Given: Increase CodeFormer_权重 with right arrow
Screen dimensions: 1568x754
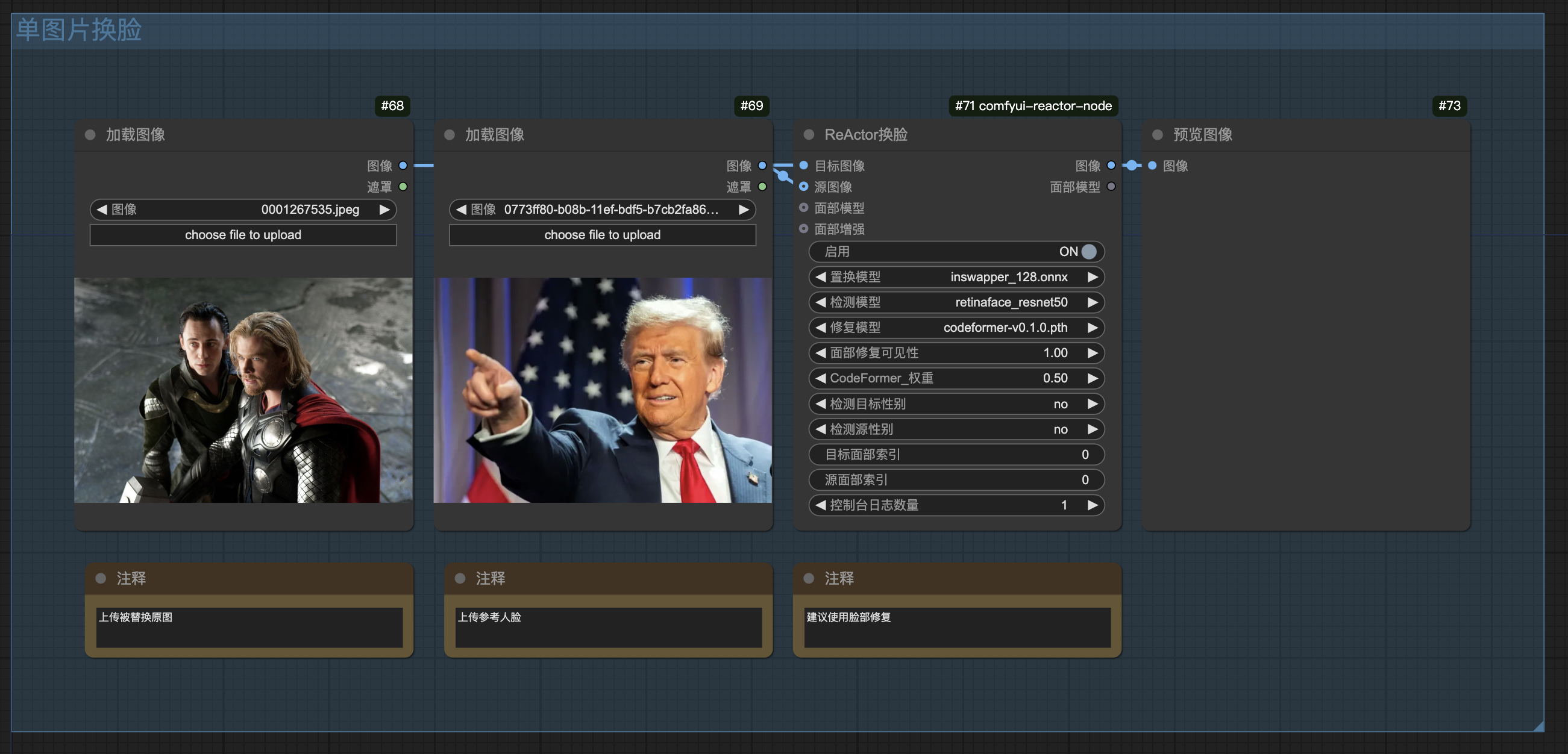Looking at the screenshot, I should click(x=1093, y=378).
